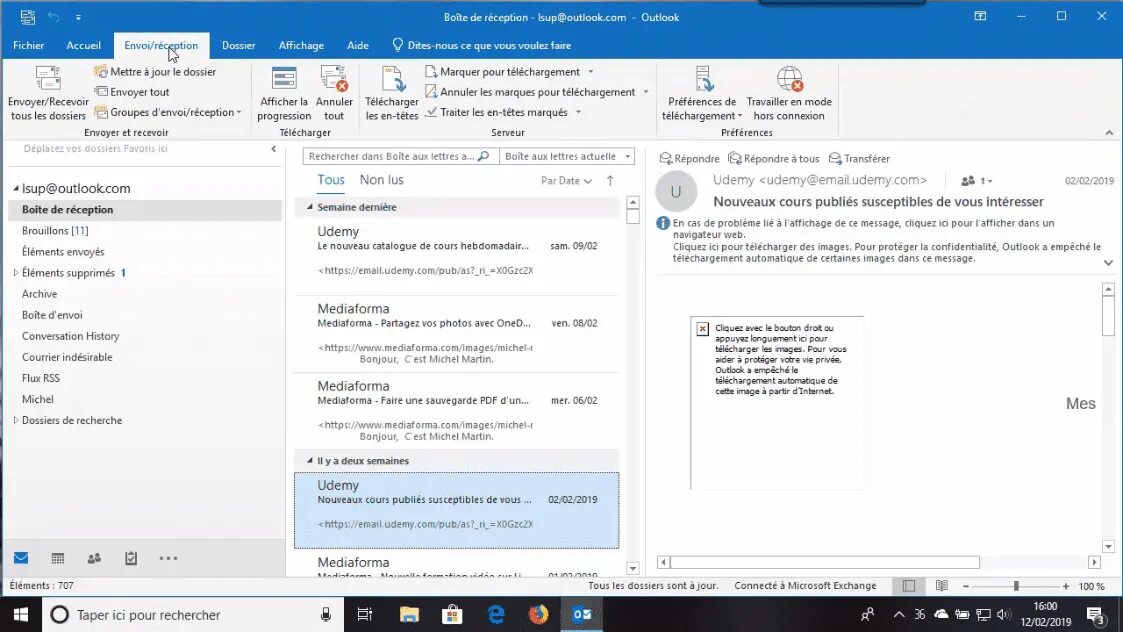This screenshot has height=632, width=1123.
Task: Collapse Semaine dernière group
Action: tap(309, 207)
